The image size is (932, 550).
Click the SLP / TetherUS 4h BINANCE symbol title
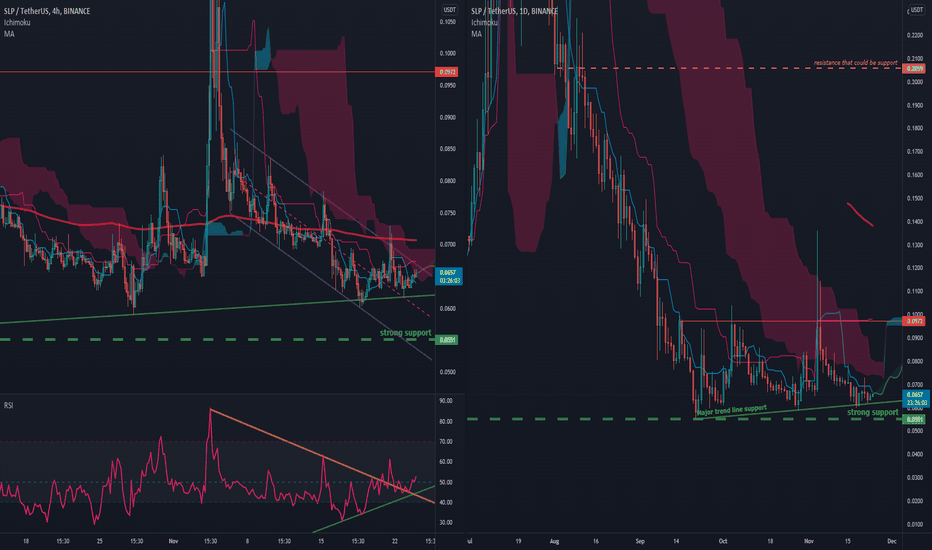point(47,11)
